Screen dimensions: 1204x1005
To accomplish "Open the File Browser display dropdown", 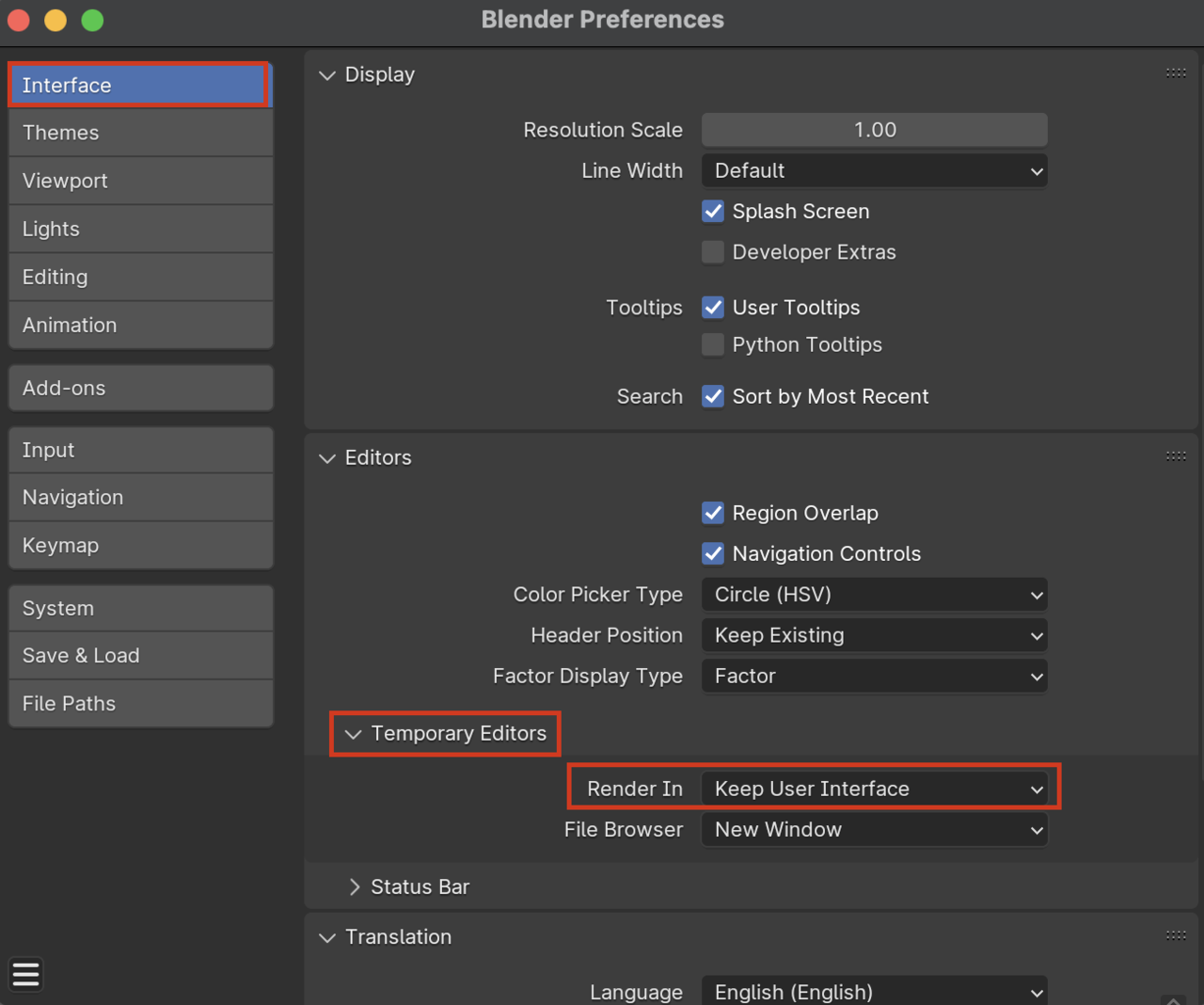I will pos(874,830).
